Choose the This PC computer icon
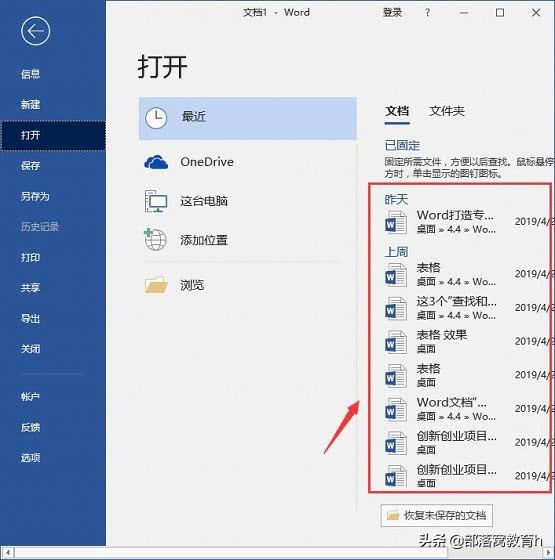The height and width of the screenshot is (560, 555). (x=156, y=201)
